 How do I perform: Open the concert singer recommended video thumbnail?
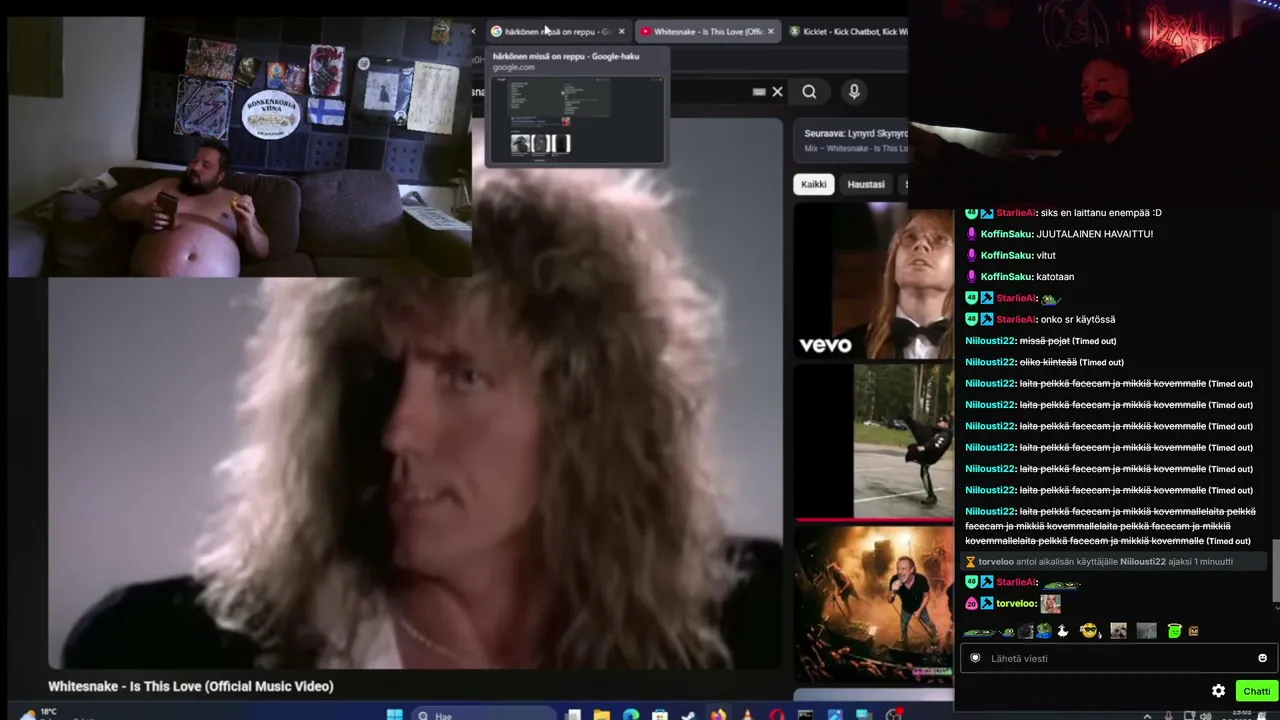[x=874, y=602]
